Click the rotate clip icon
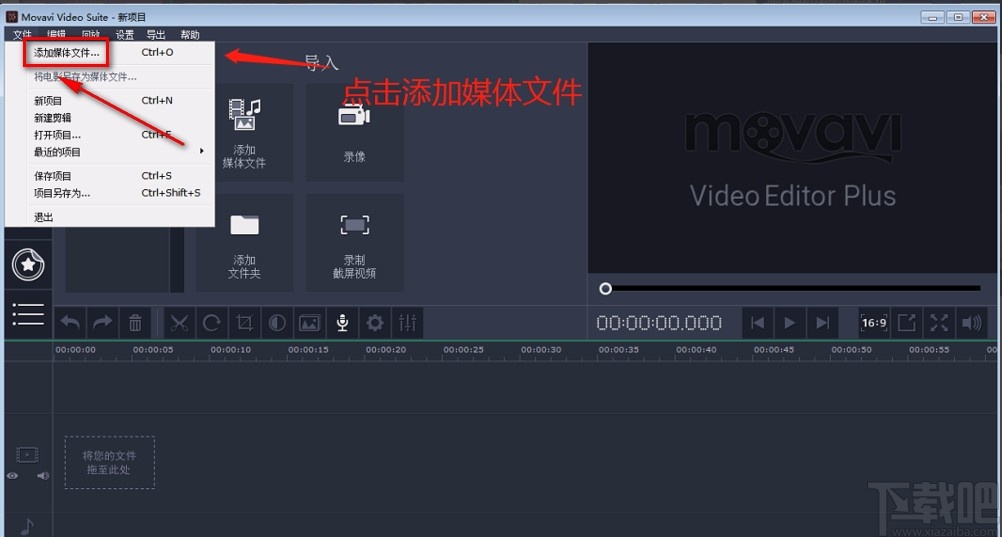The width and height of the screenshot is (1002, 537). point(212,323)
